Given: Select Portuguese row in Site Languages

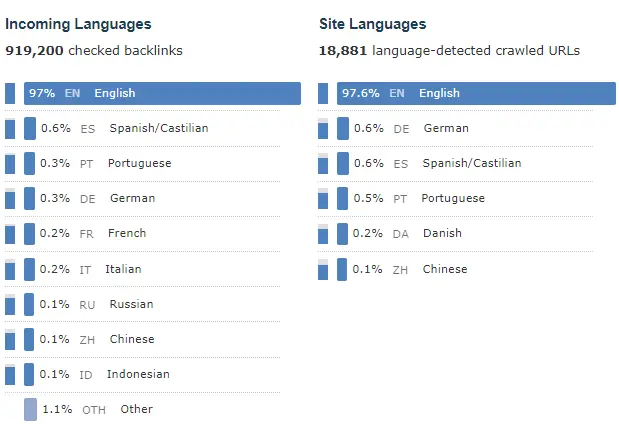Looking at the screenshot, I should tap(452, 198).
